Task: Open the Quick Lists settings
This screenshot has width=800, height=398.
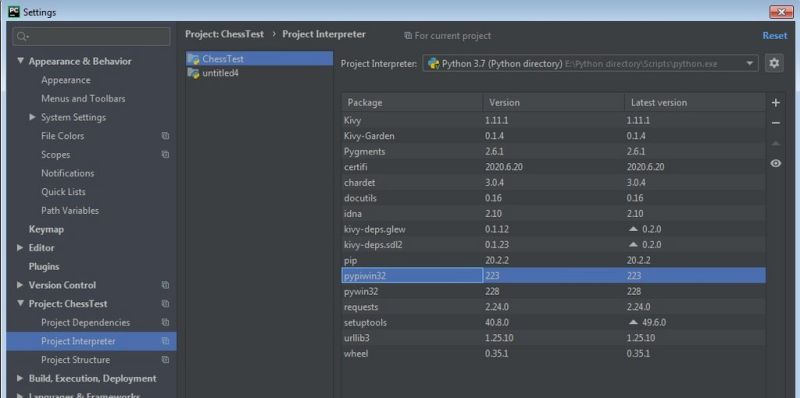Action: [63, 192]
